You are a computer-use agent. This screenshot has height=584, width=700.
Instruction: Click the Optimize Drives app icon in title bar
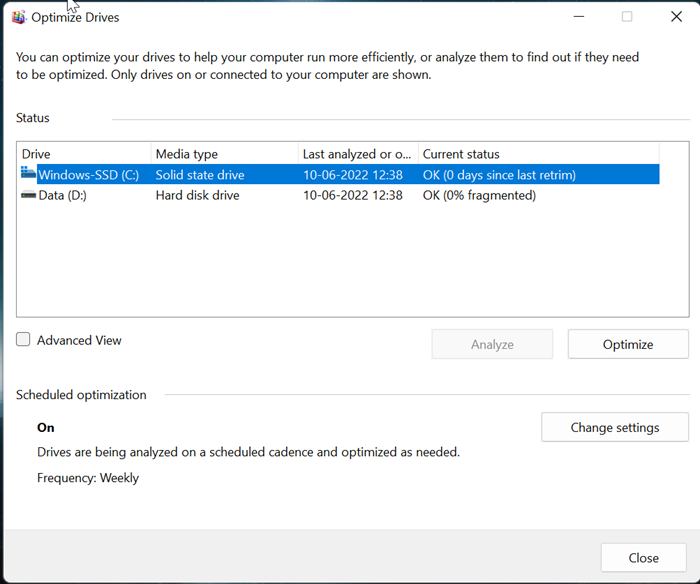pyautogui.click(x=19, y=17)
